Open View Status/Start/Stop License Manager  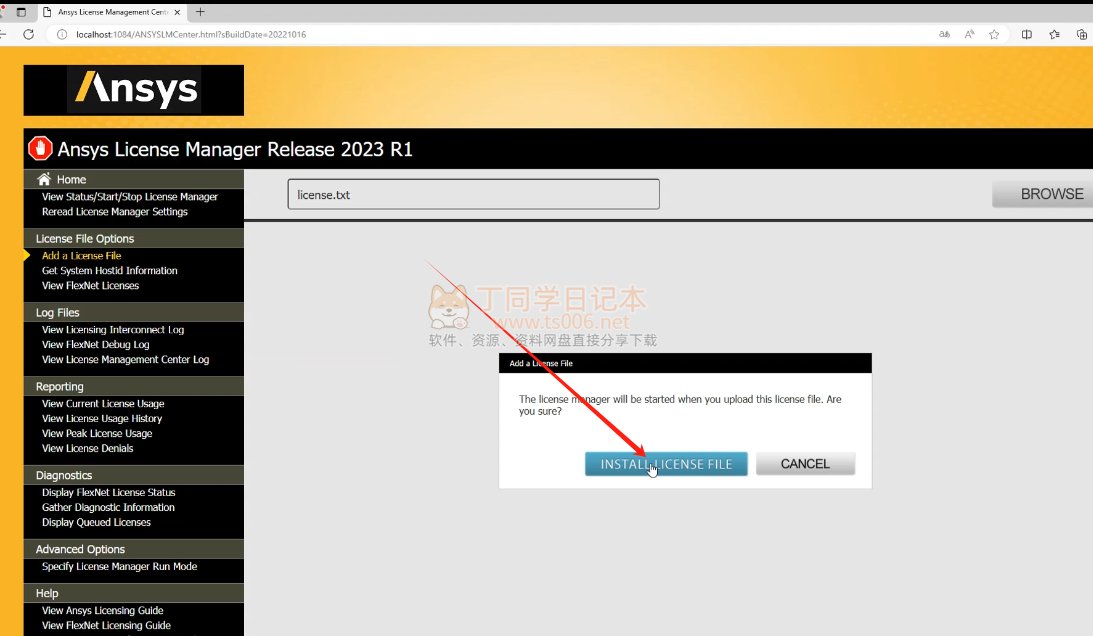(x=130, y=197)
